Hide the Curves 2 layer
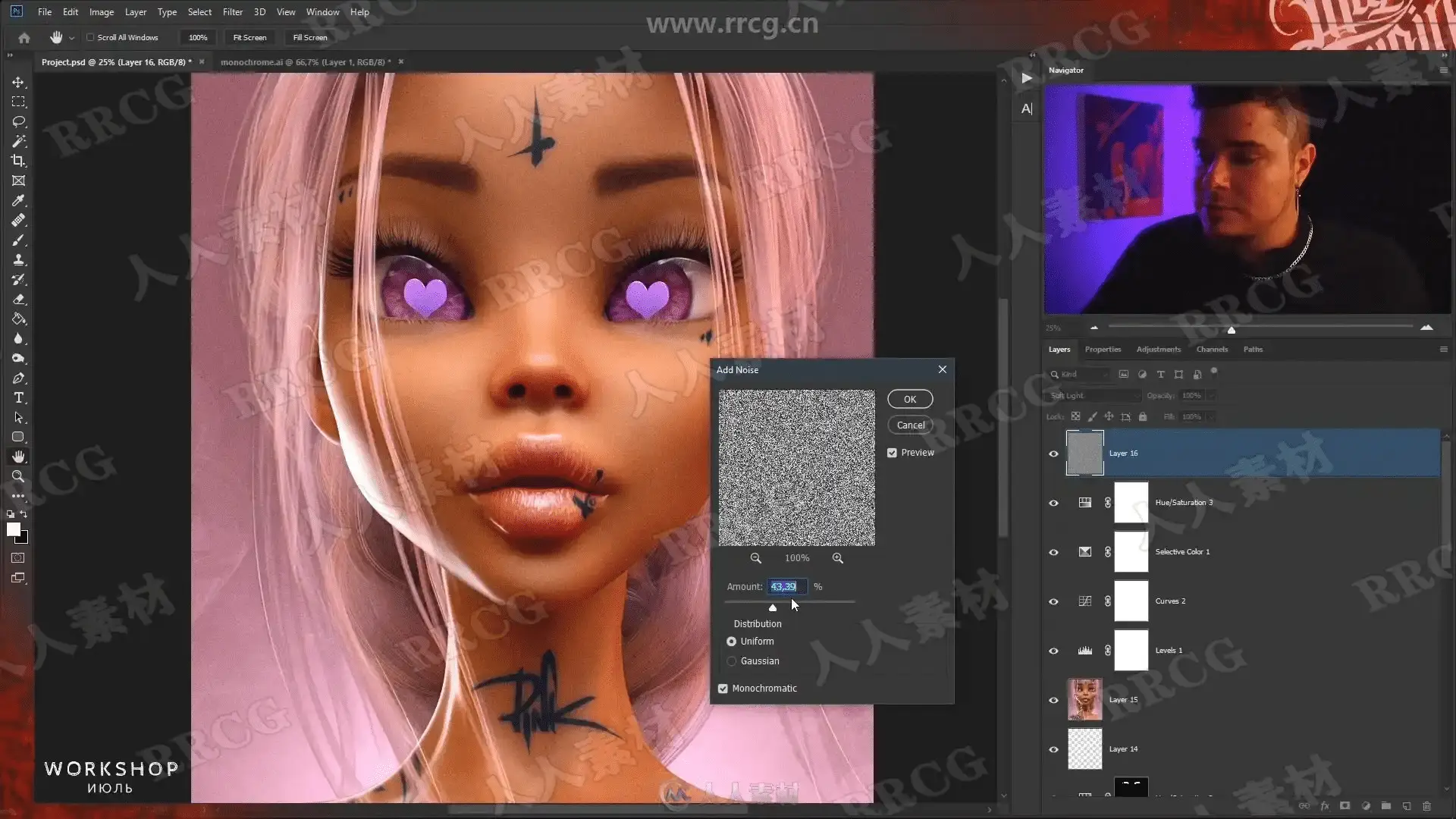The width and height of the screenshot is (1456, 819). [x=1053, y=601]
